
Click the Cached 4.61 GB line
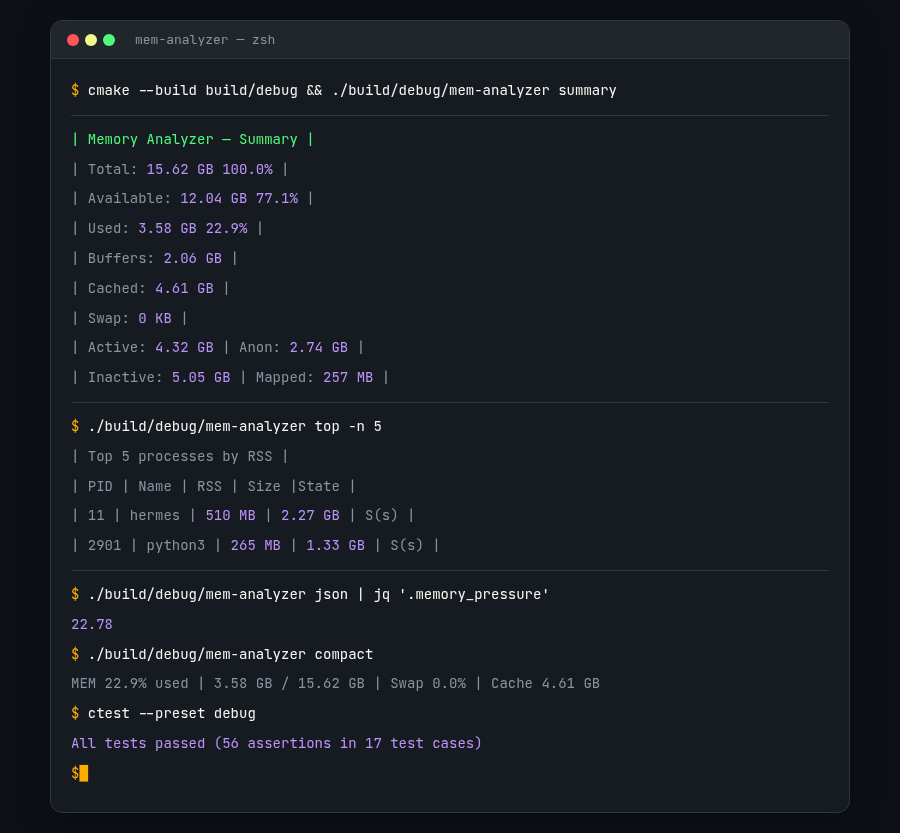(150, 288)
